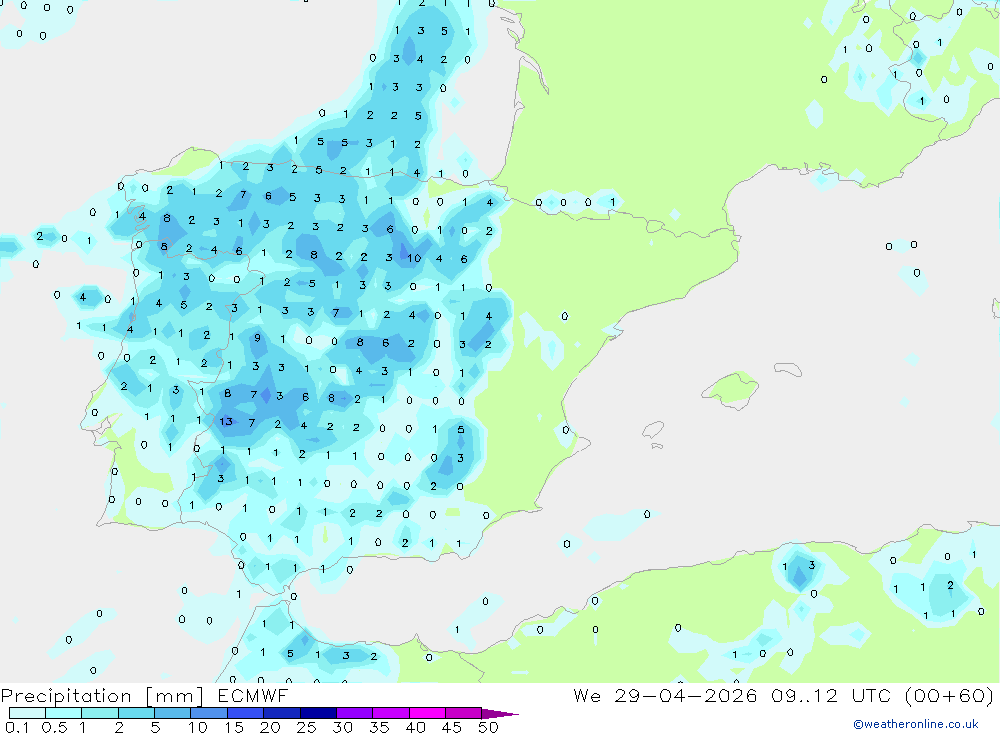Click the '0.5' legend scale label
This screenshot has width=1000, height=733.
click(54, 727)
